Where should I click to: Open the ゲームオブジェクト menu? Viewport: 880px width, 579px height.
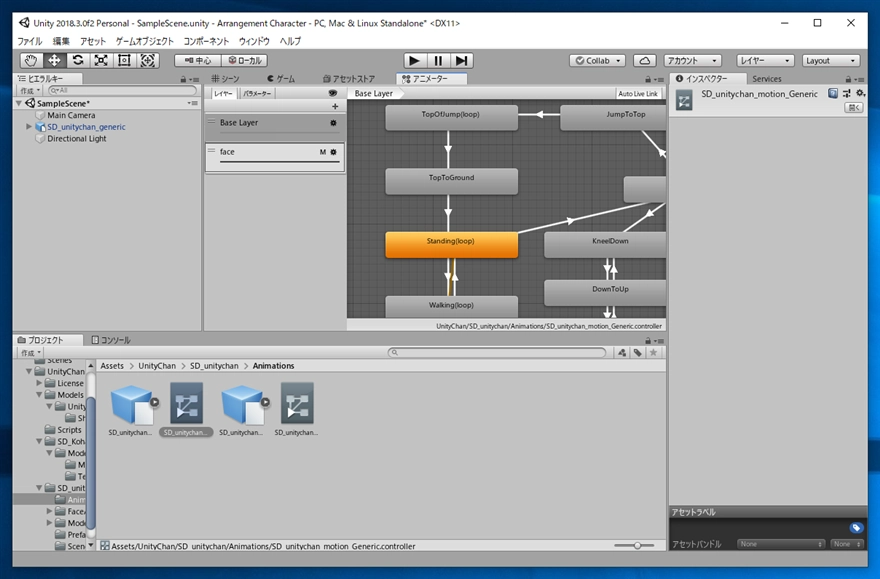coord(144,41)
